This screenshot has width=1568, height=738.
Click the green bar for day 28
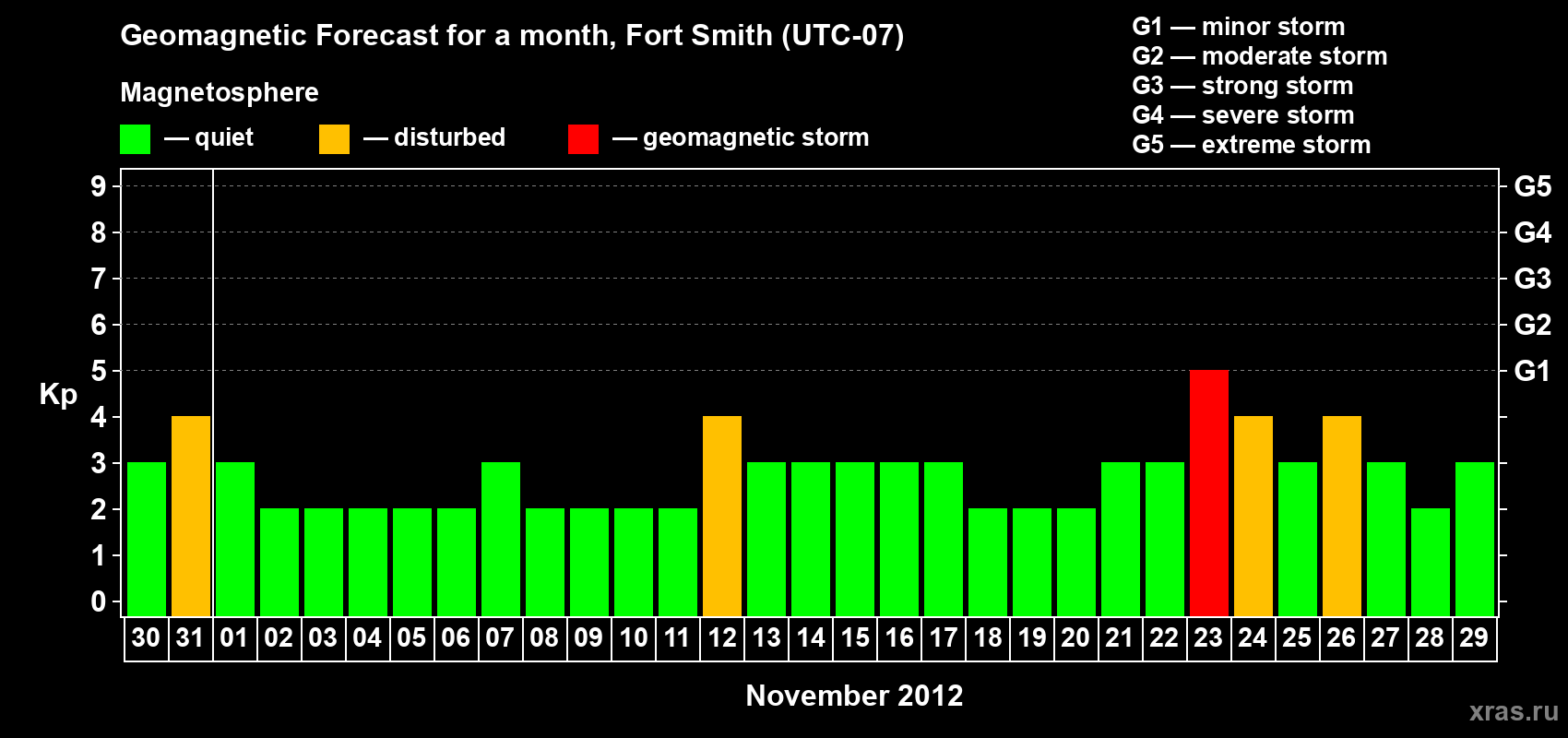[x=1431, y=563]
